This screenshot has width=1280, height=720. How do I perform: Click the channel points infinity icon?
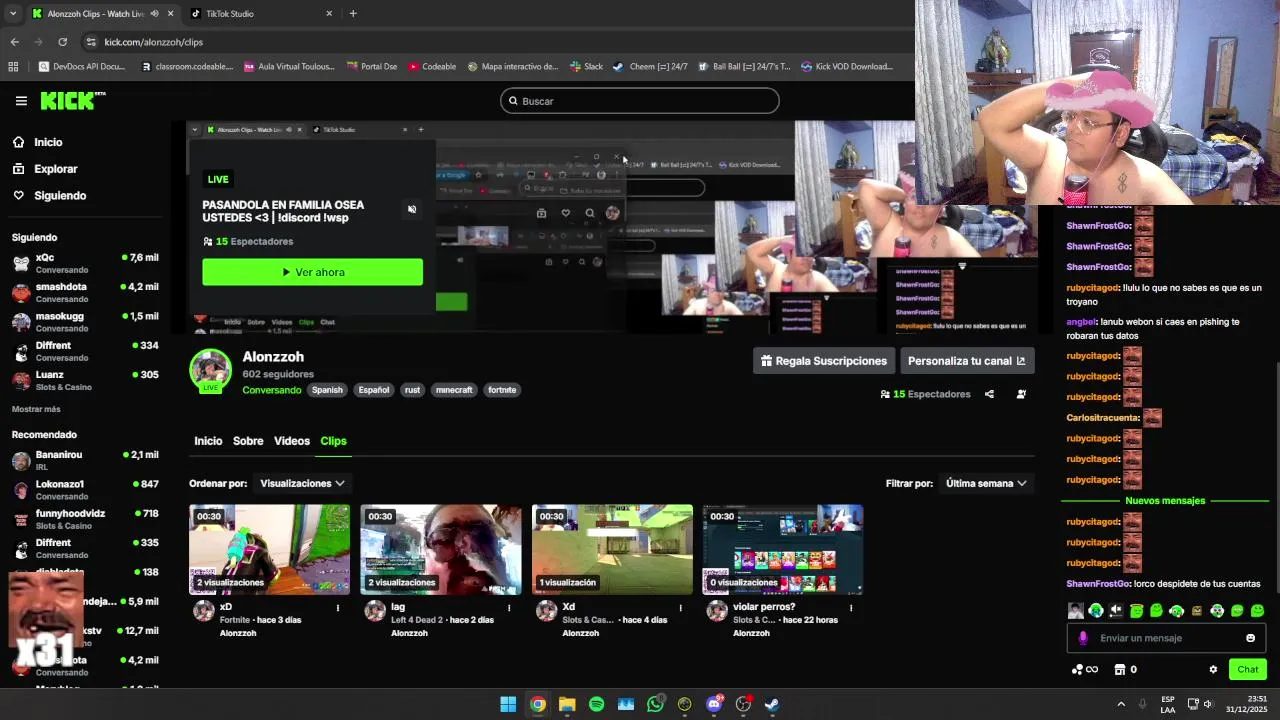click(x=1085, y=670)
